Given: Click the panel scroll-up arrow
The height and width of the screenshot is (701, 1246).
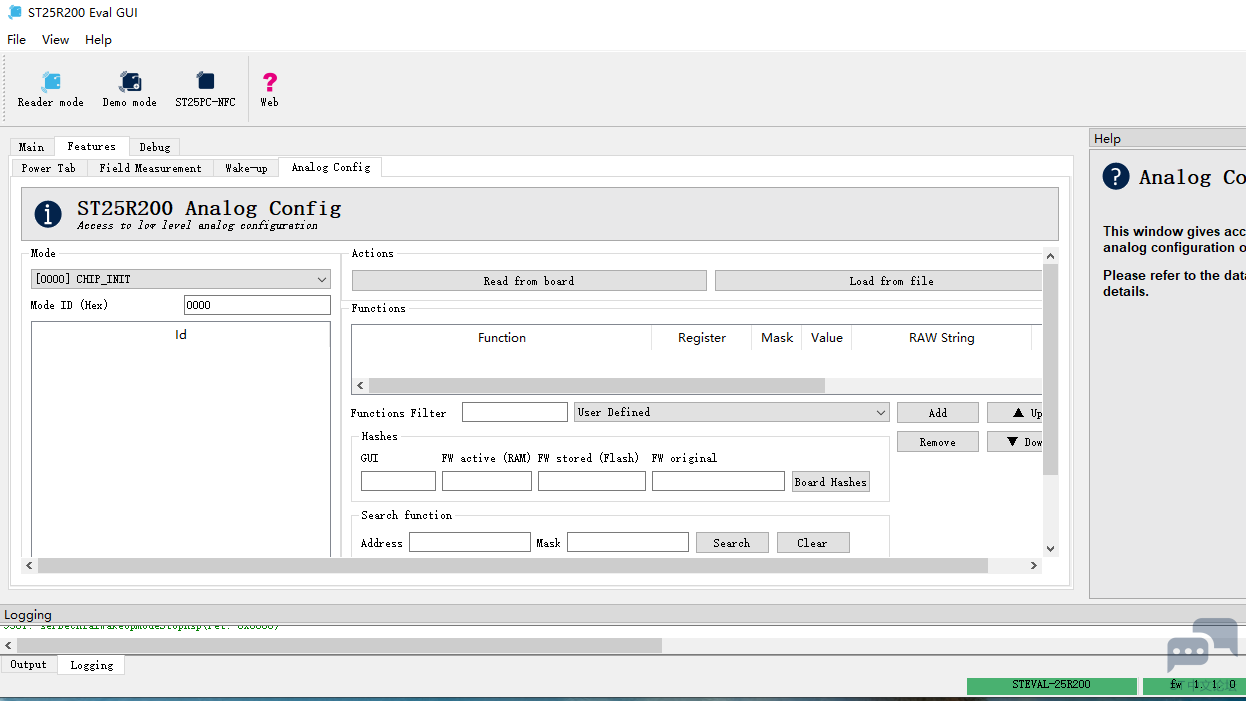Looking at the screenshot, I should (1050, 256).
